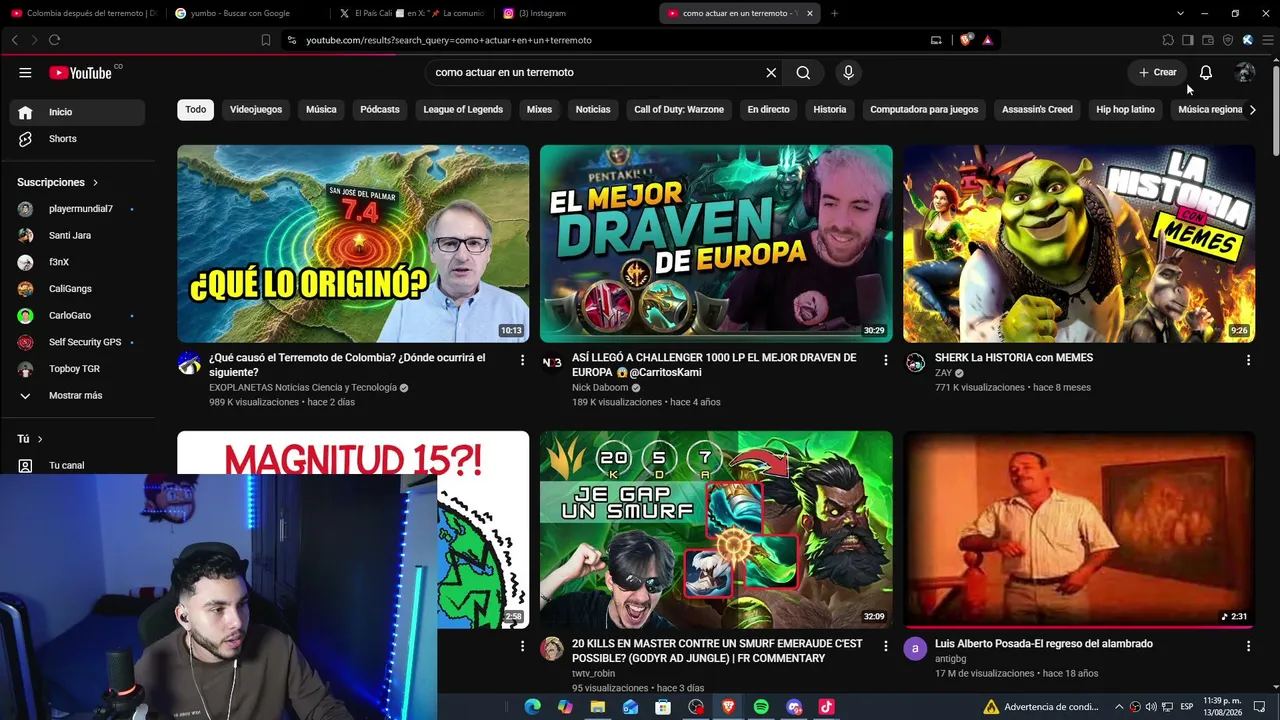Click the Crear button
The height and width of the screenshot is (720, 1280).
click(x=1157, y=72)
